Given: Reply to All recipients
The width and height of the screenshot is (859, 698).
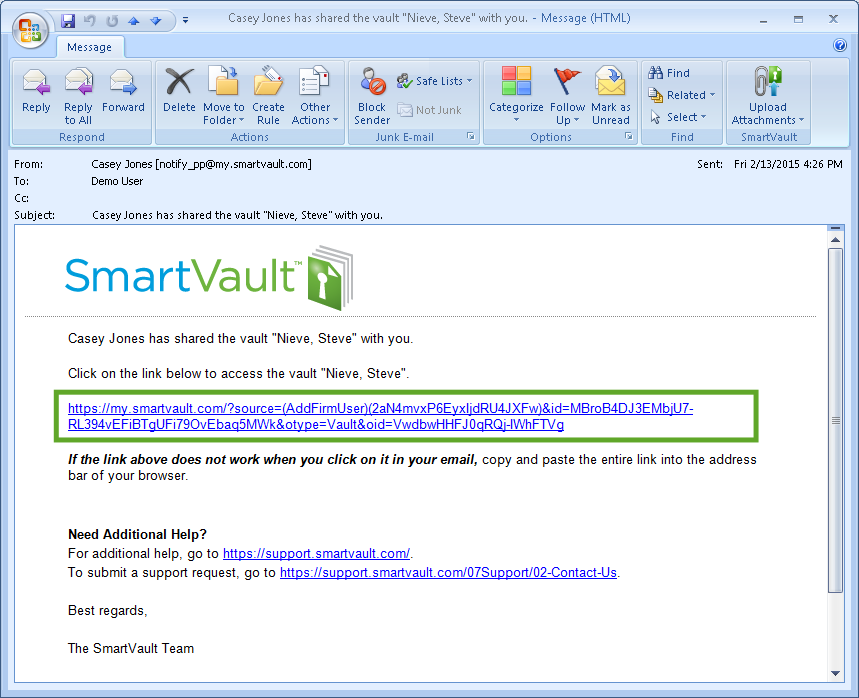Looking at the screenshot, I should tap(78, 96).
